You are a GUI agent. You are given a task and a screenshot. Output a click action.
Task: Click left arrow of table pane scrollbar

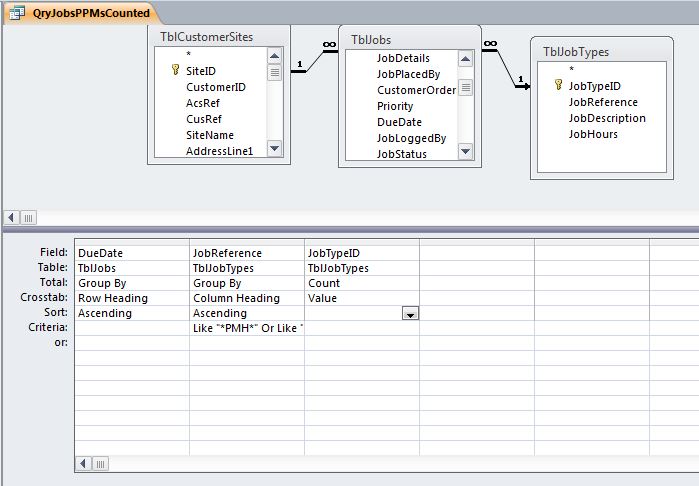(x=11, y=218)
